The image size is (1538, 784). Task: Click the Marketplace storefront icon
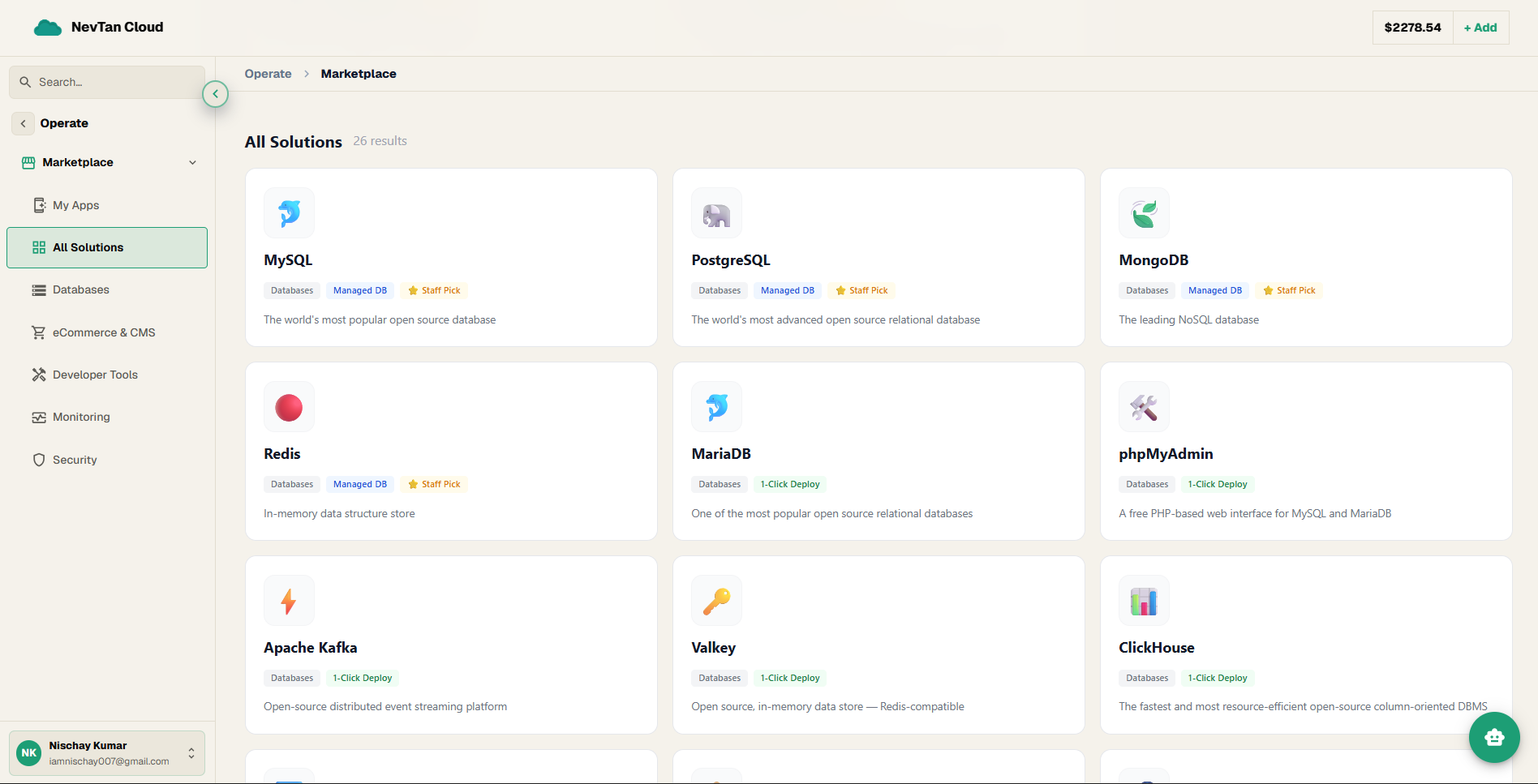point(28,162)
